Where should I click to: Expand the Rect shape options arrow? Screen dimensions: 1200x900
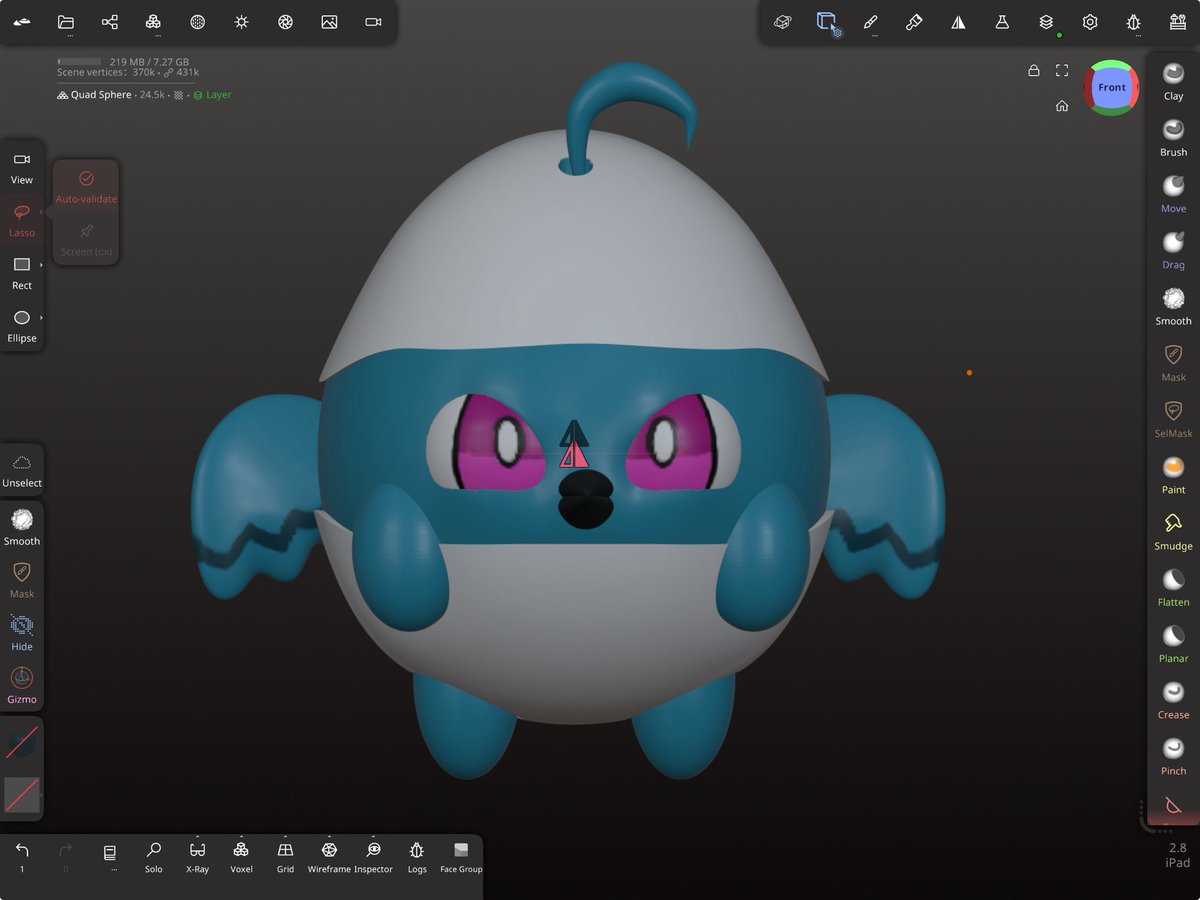click(x=41, y=265)
